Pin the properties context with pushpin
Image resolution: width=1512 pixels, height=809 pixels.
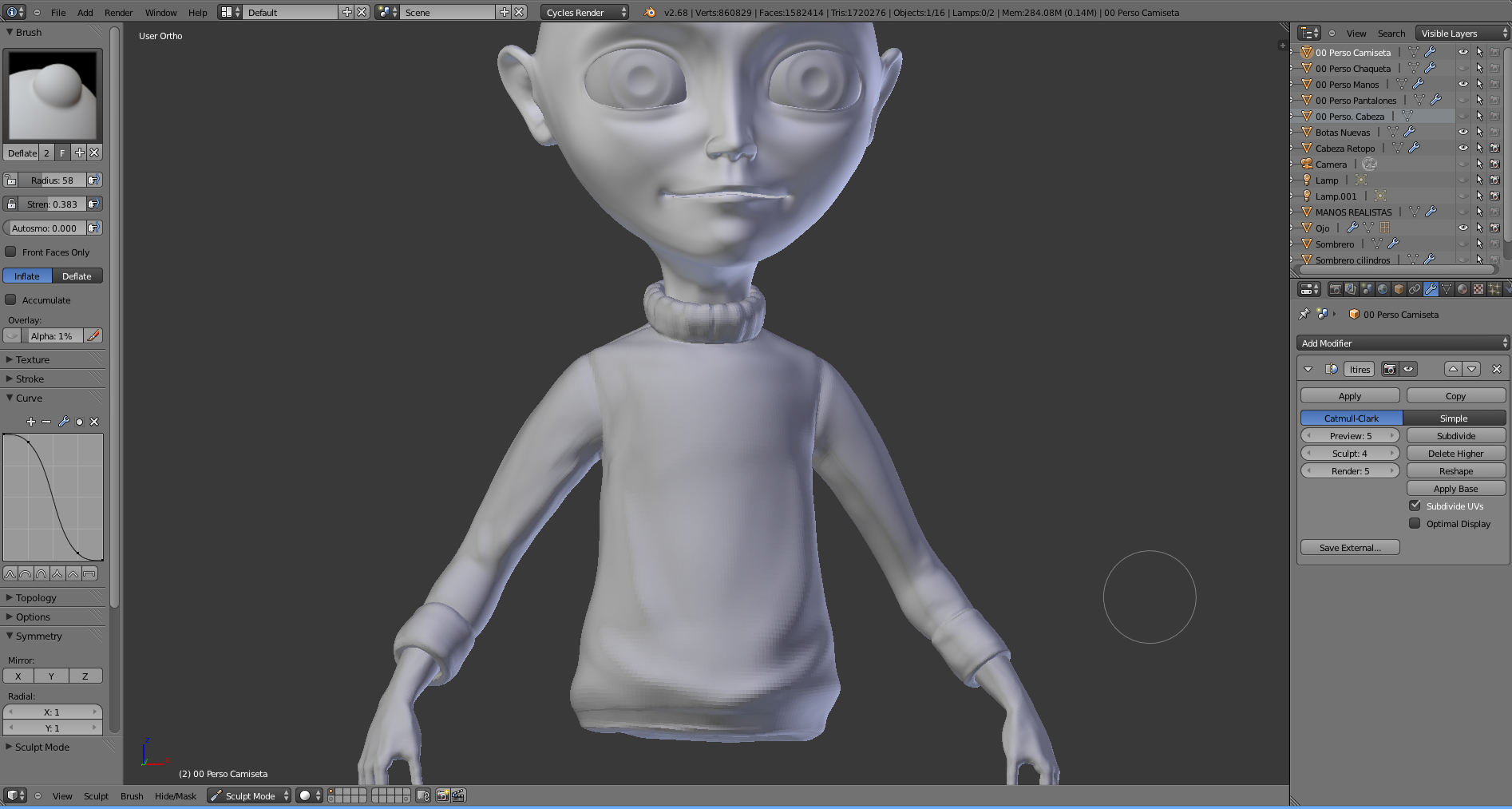tap(1304, 314)
